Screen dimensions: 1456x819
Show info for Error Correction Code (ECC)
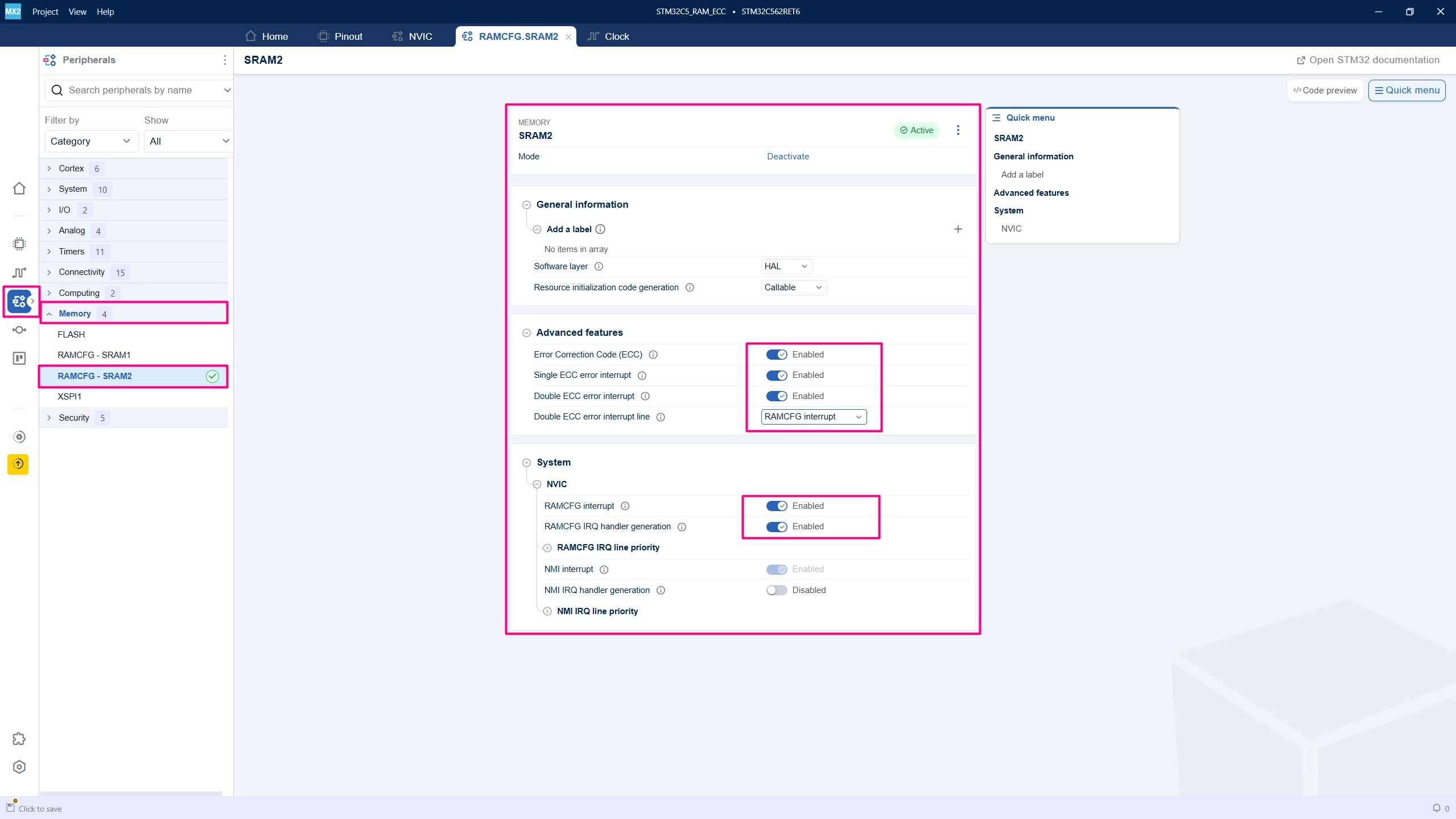(653, 355)
